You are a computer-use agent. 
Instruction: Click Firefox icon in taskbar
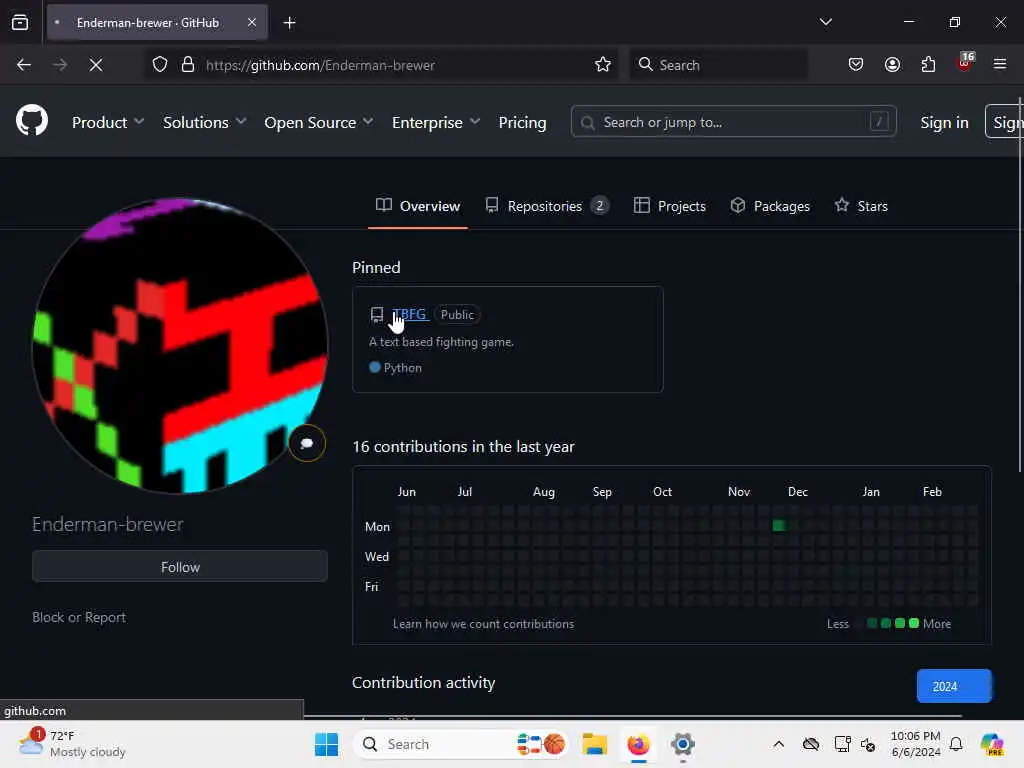point(638,744)
